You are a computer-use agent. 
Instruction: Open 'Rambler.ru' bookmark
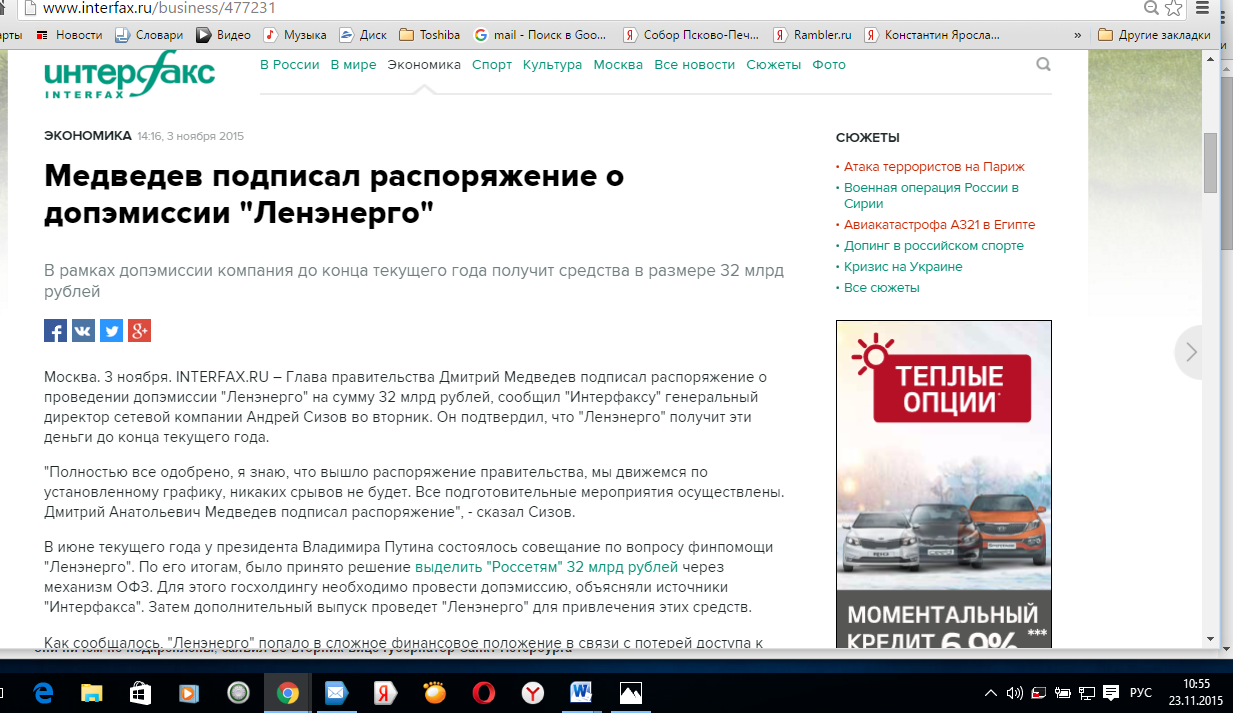coord(813,35)
